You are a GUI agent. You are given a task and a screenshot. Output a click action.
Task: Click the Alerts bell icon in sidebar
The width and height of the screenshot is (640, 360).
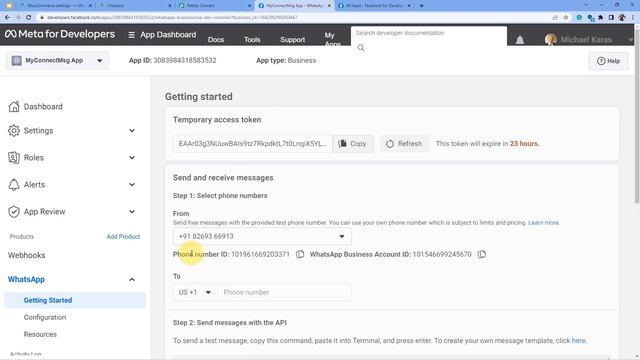(x=13, y=184)
